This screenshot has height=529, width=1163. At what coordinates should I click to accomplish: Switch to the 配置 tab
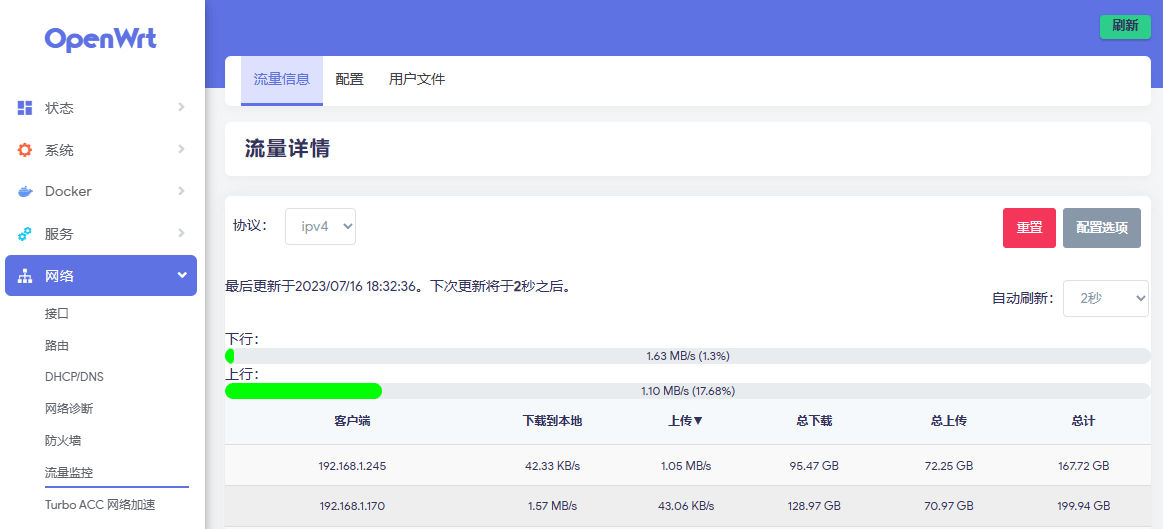[x=349, y=80]
